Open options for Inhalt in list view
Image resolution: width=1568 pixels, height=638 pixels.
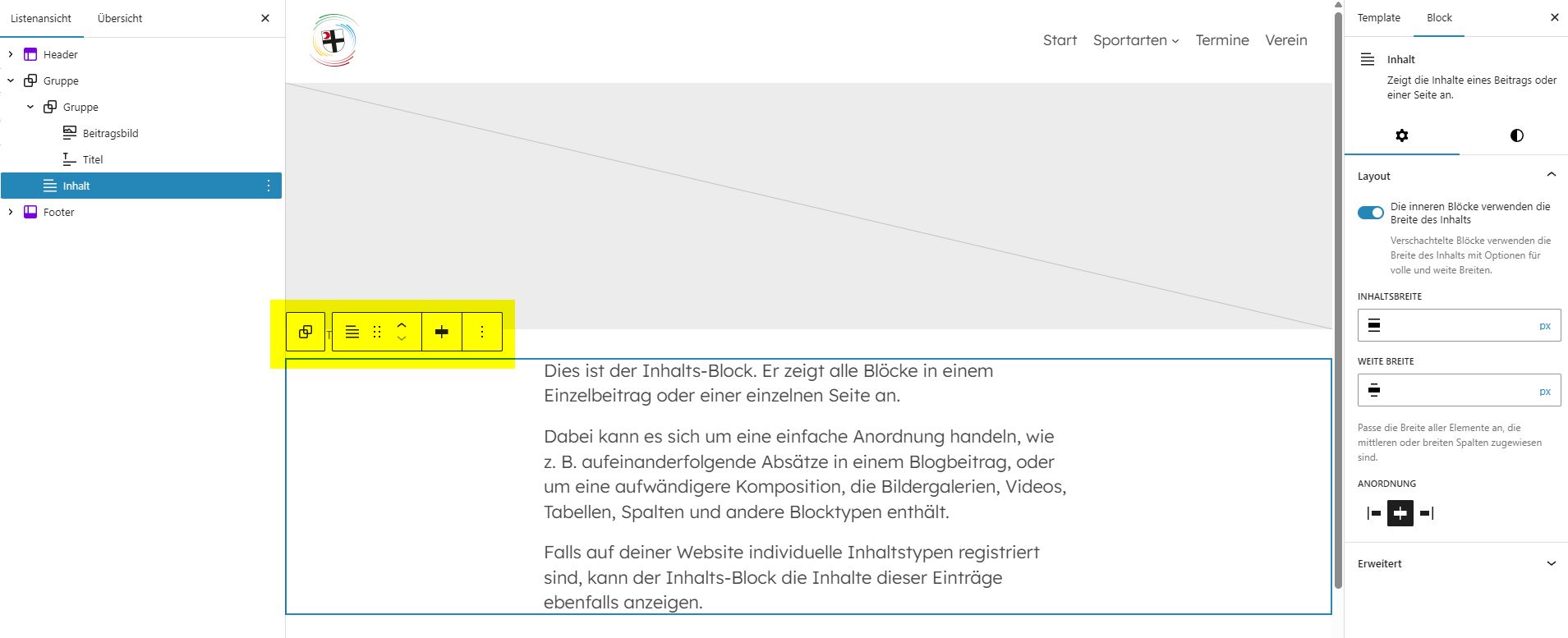269,186
